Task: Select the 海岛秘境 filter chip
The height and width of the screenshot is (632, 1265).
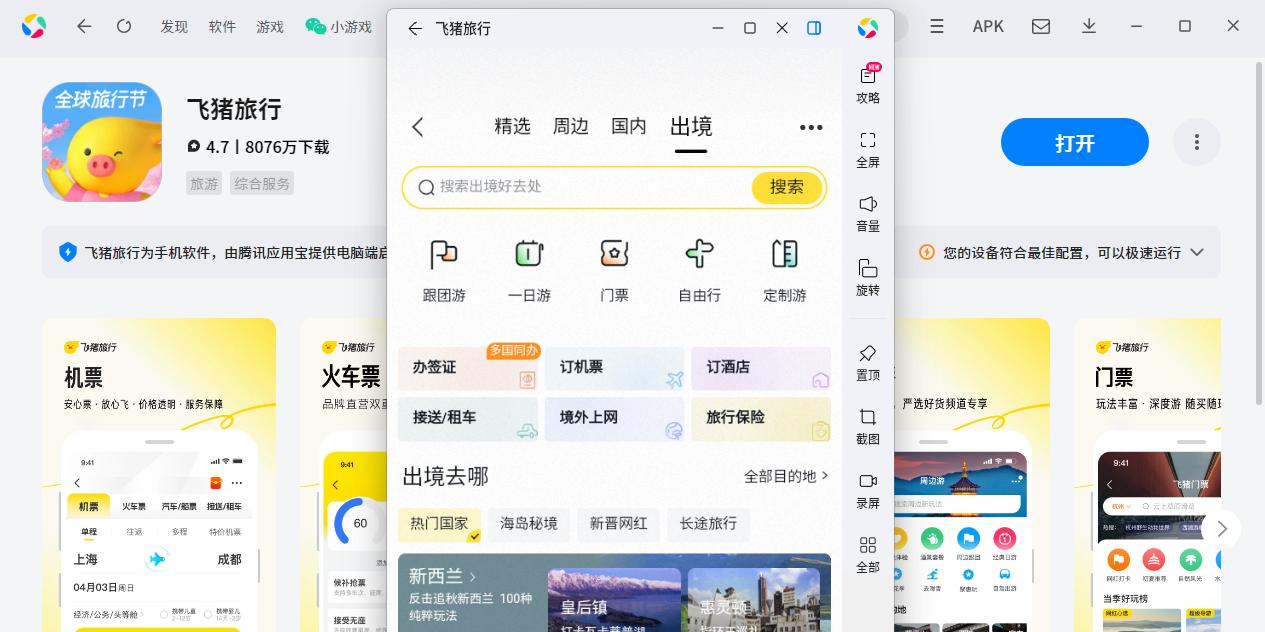Action: tap(529, 524)
